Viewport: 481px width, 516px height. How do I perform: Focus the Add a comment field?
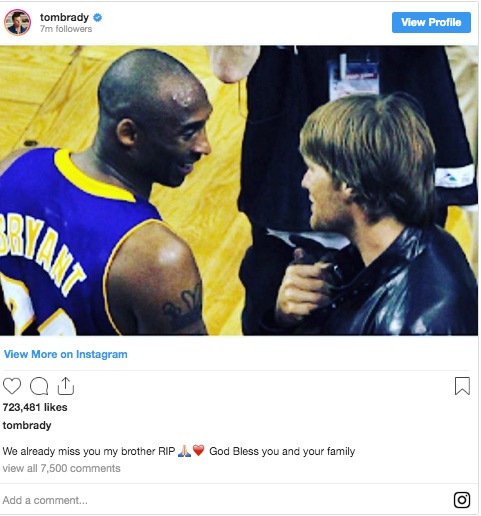click(225, 500)
